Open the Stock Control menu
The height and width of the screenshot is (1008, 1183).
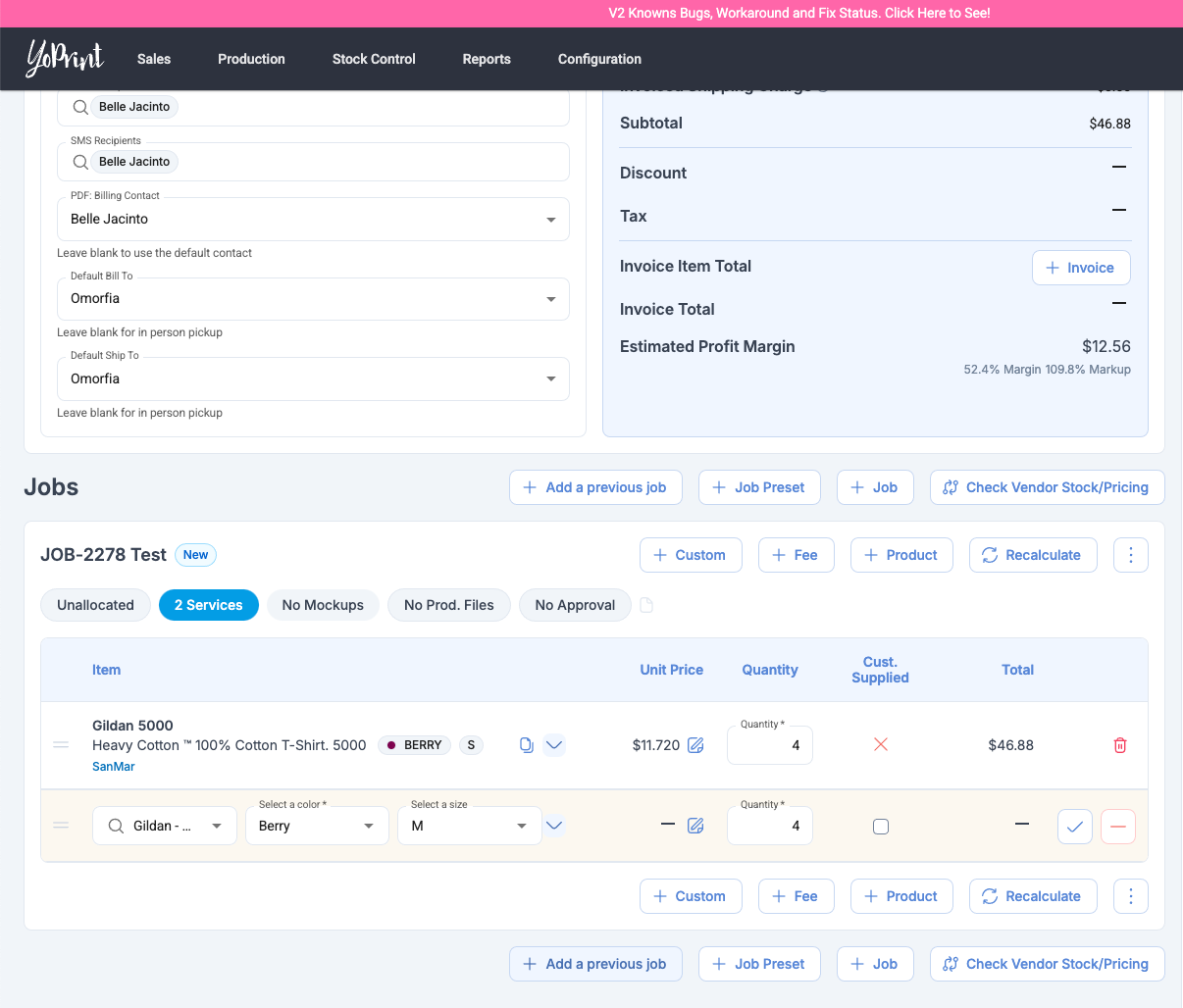[x=374, y=59]
